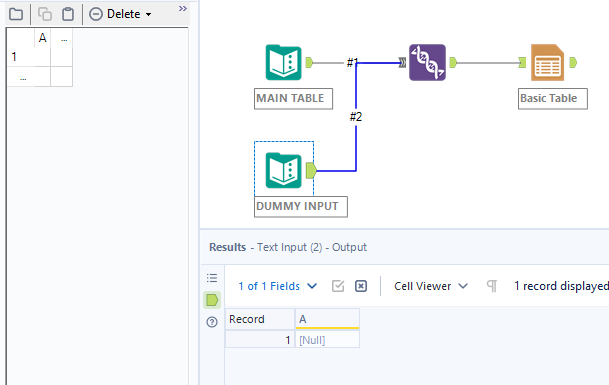609x385 pixels.
Task: Click the copy icon in toolbar
Action: [x=45, y=14]
